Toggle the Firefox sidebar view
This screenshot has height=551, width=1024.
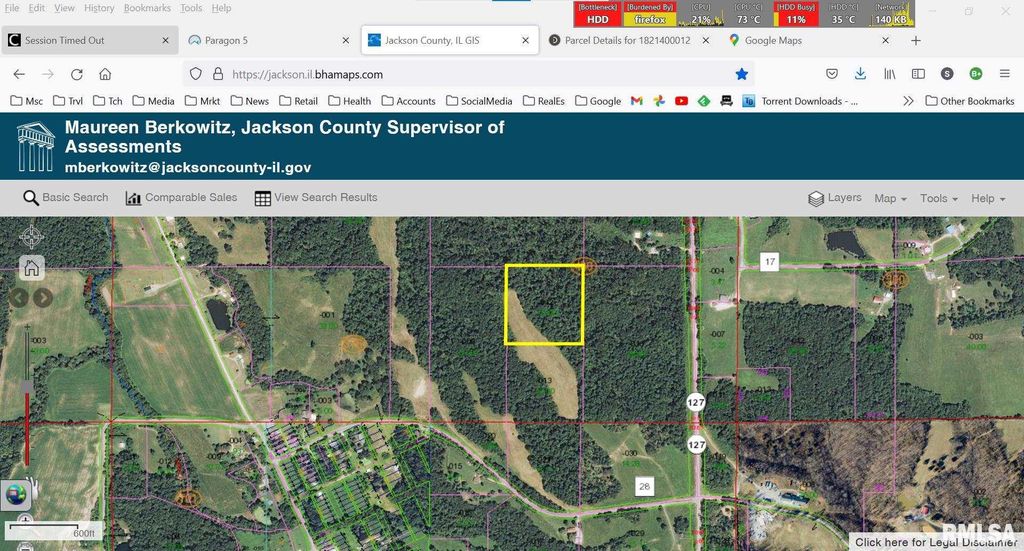point(917,74)
